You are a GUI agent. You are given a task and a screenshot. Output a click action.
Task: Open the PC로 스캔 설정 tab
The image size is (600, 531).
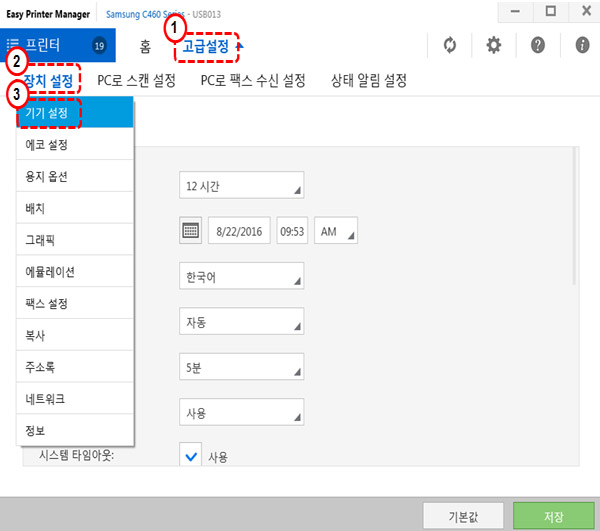[136, 81]
